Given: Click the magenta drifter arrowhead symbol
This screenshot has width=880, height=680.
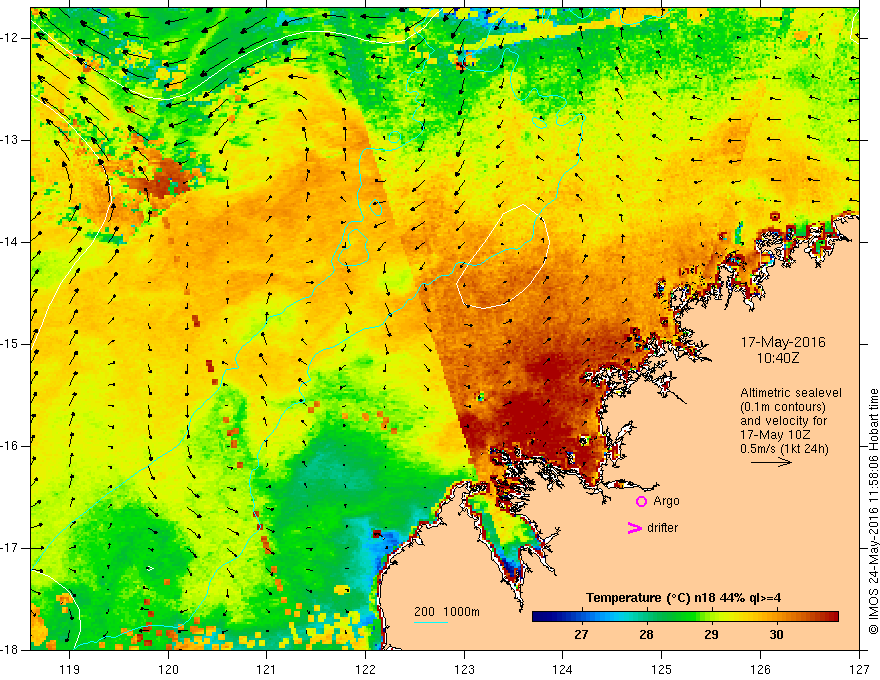Looking at the screenshot, I should (x=634, y=528).
